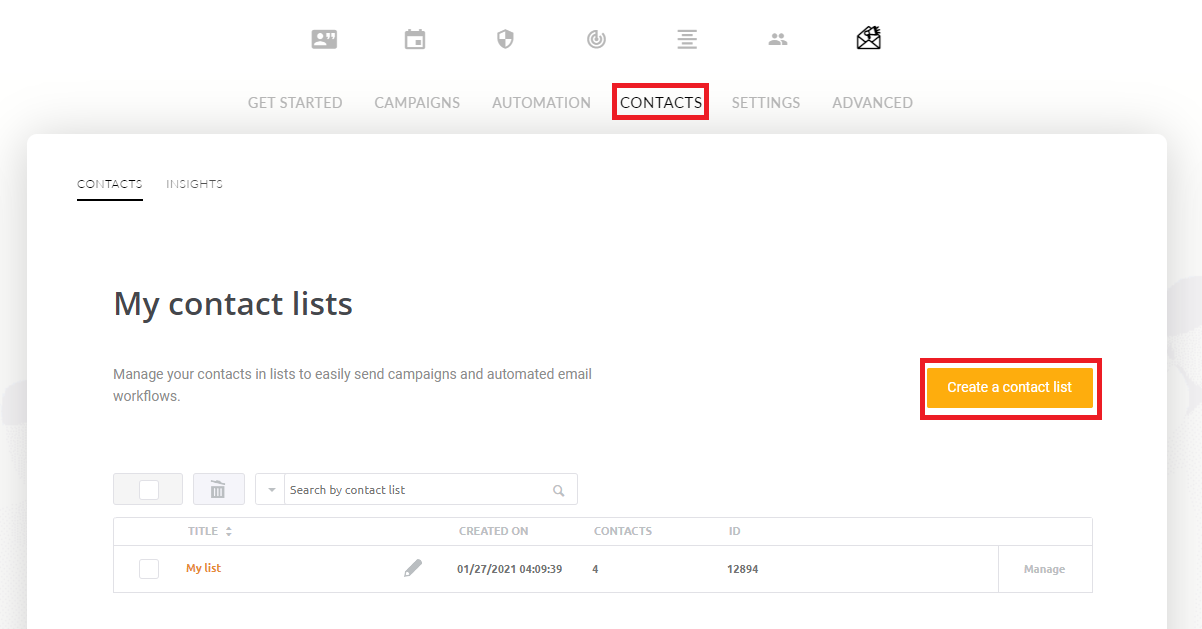Open the calendar icon in top bar
The width and height of the screenshot is (1202, 629).
point(414,39)
